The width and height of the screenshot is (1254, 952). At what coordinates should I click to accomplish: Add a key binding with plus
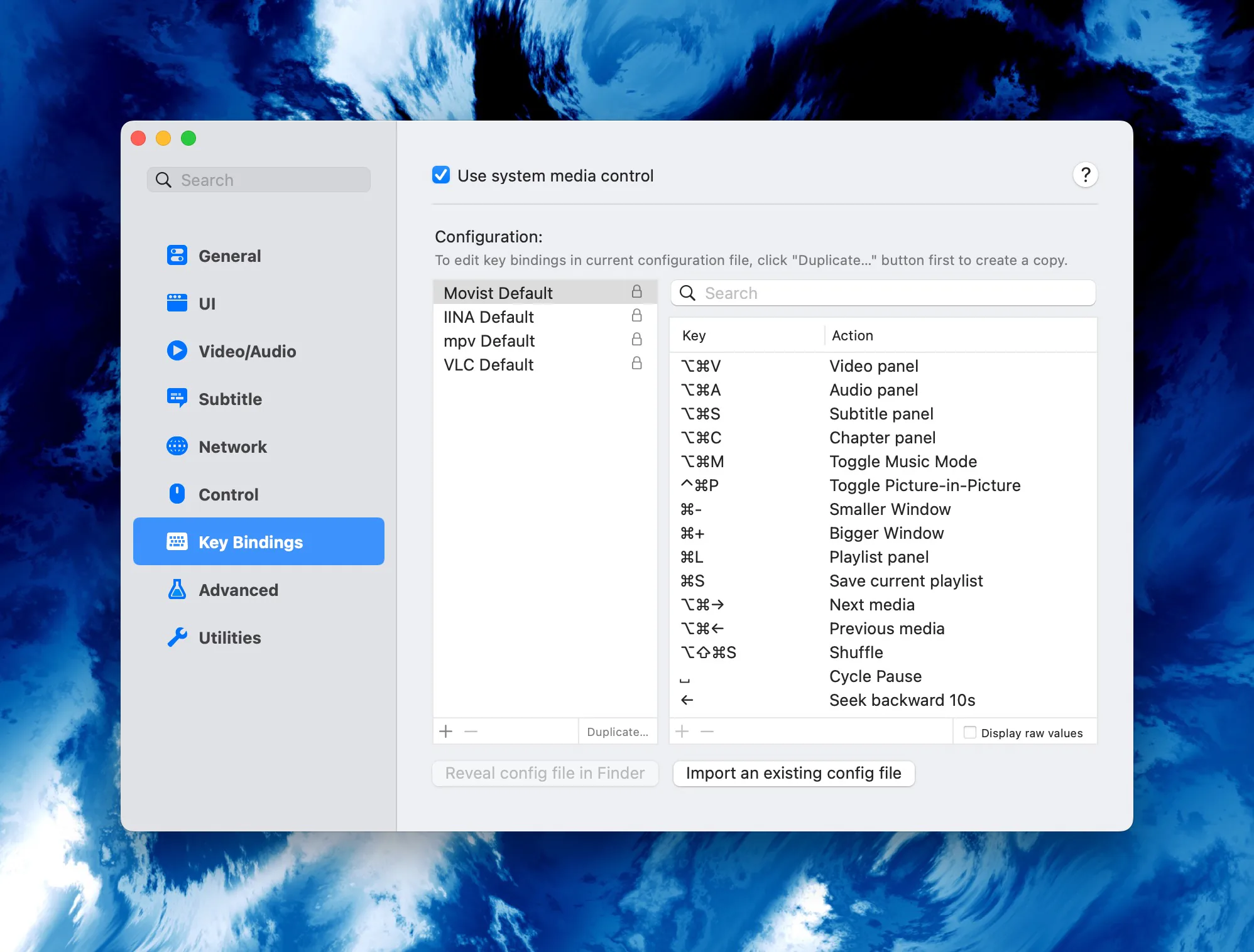[x=682, y=732]
